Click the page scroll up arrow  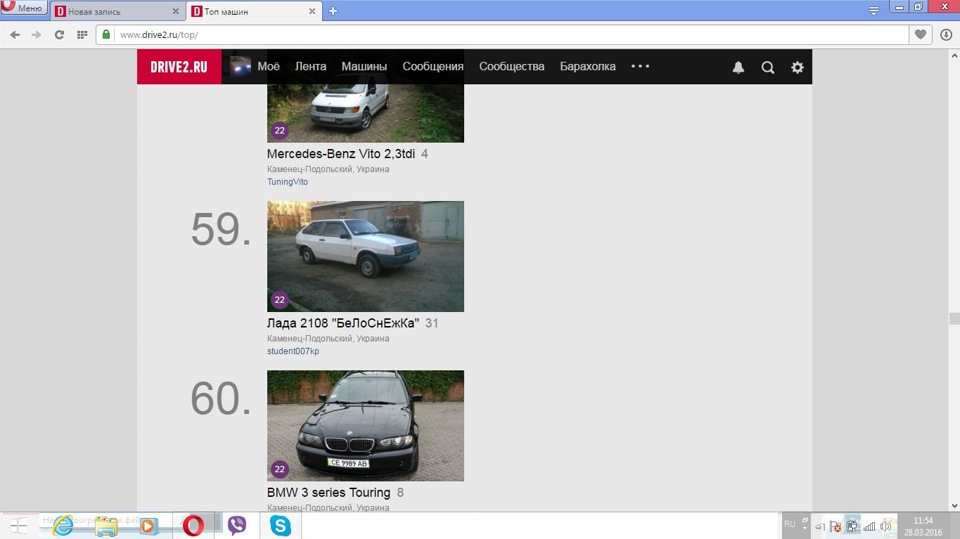pos(954,56)
